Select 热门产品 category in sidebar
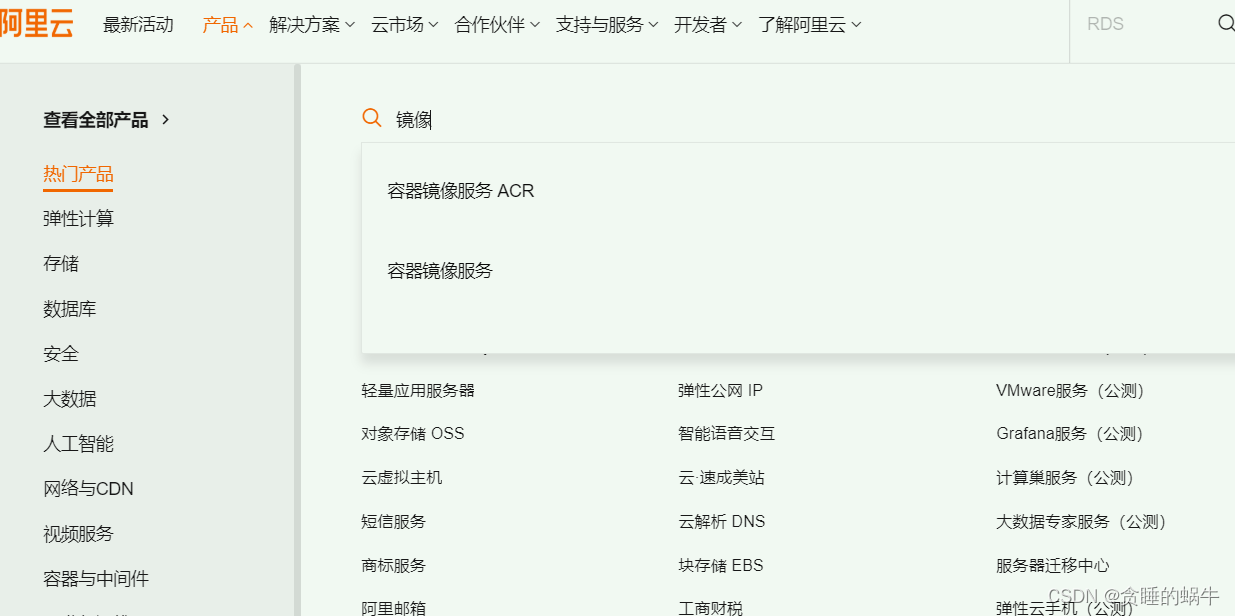1235x616 pixels. (78, 174)
